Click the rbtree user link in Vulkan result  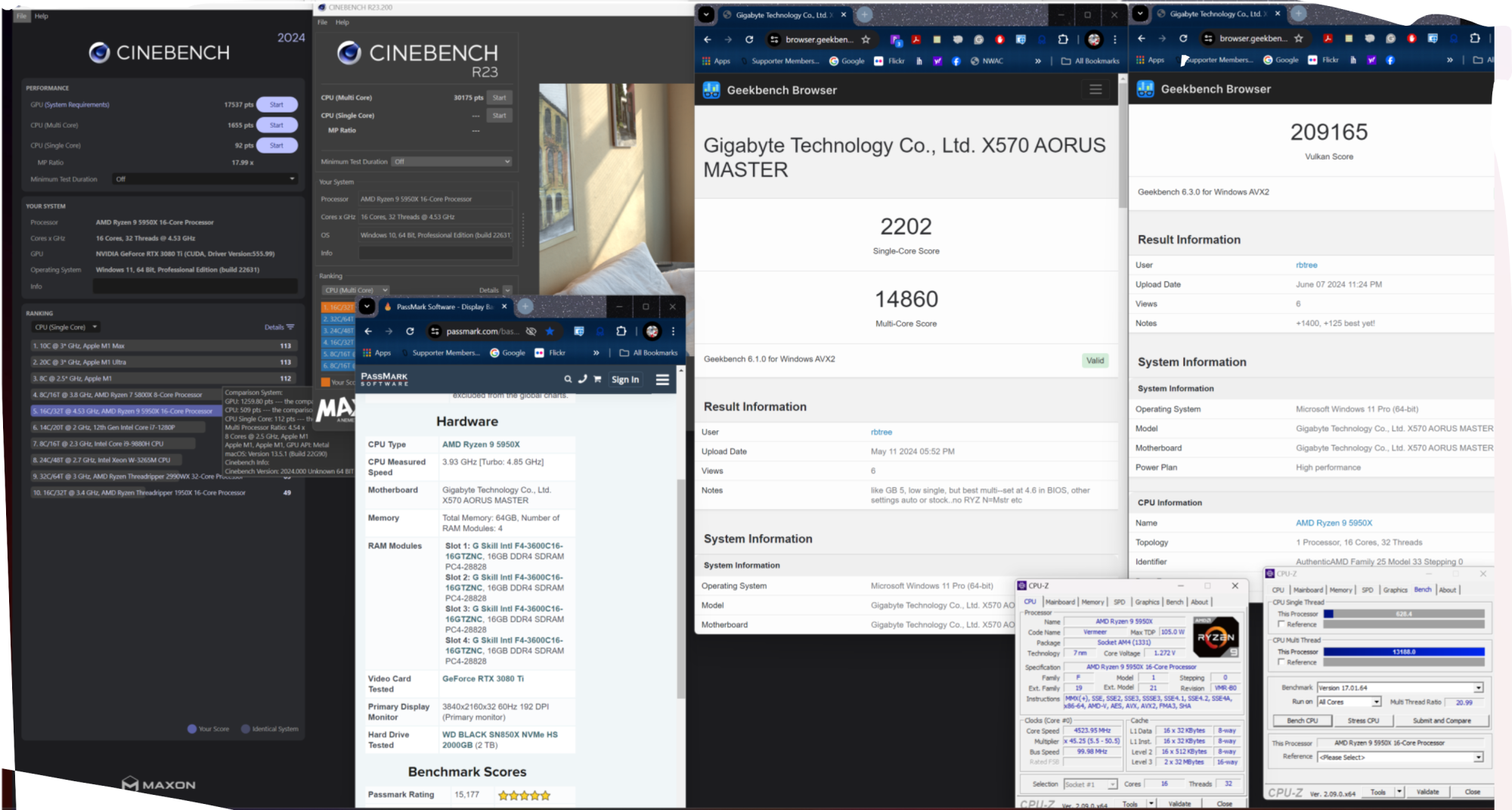1306,265
